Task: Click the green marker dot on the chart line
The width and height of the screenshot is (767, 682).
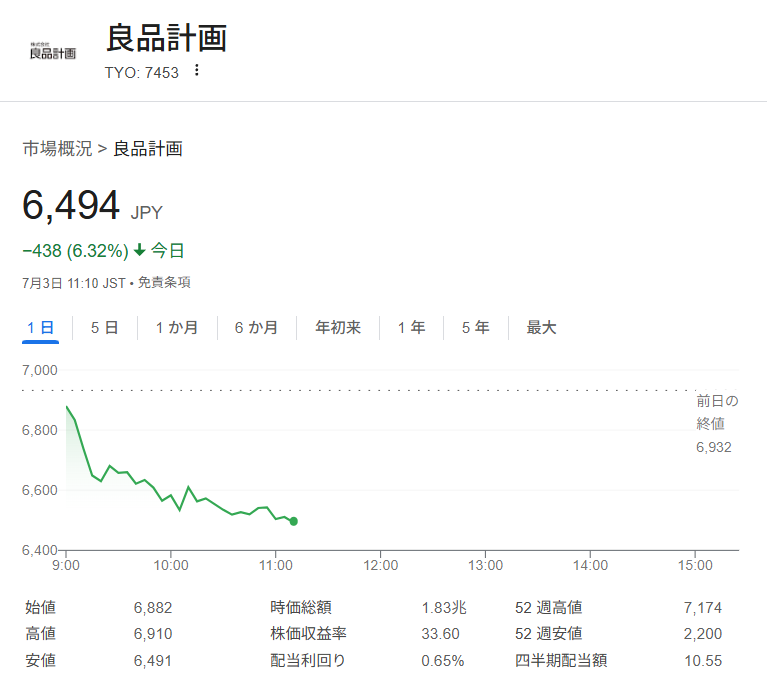Action: point(293,522)
